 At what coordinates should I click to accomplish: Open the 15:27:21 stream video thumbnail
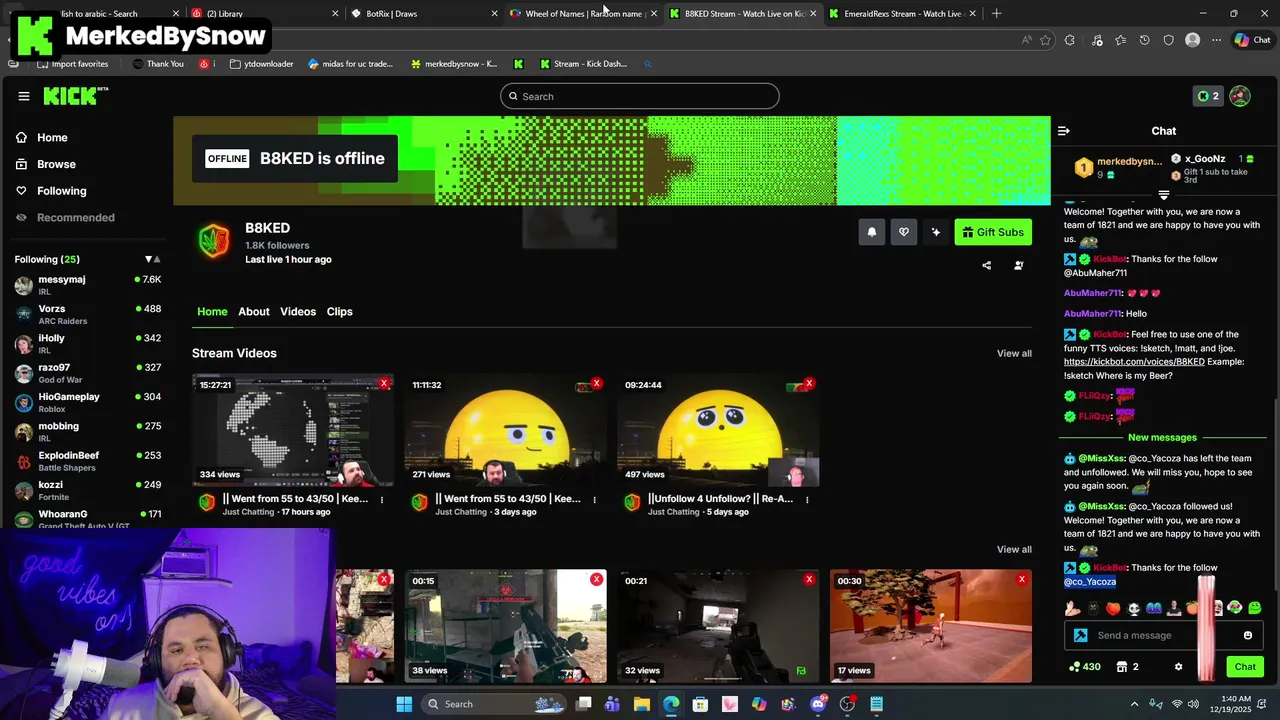pyautogui.click(x=293, y=430)
